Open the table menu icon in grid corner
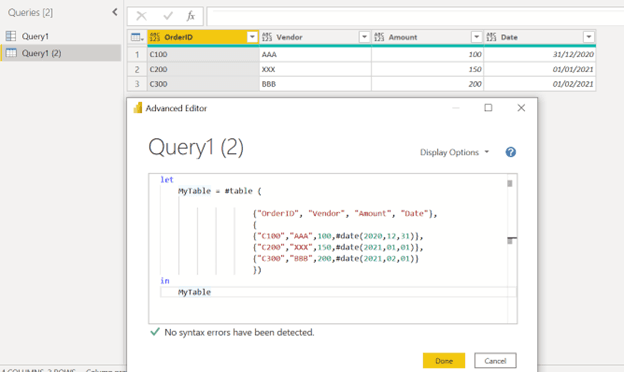Screen dimensions: 624x372 pyautogui.click(x=137, y=37)
